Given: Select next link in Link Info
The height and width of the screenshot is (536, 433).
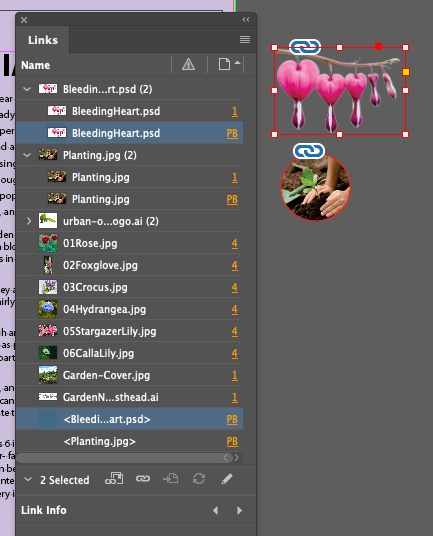Looking at the screenshot, I should [x=239, y=510].
